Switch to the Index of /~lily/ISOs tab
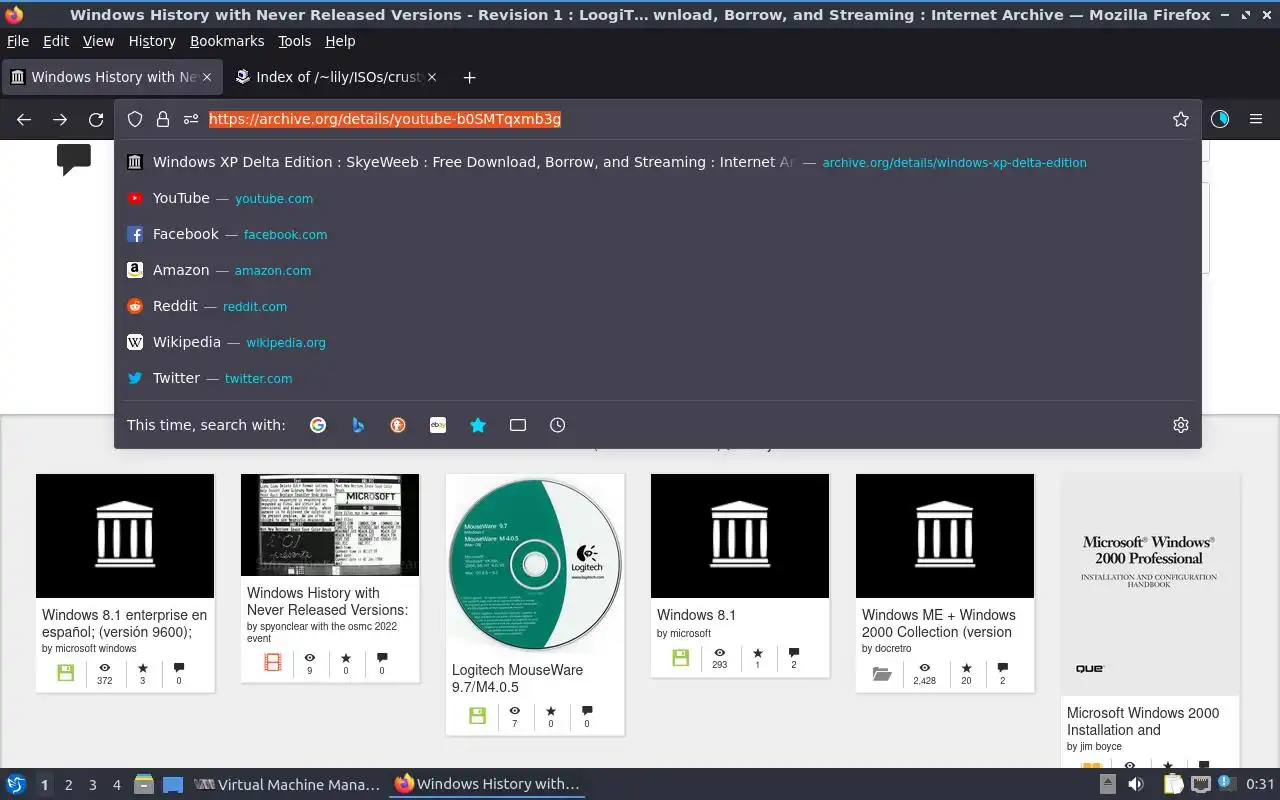This screenshot has width=1280, height=800. pos(336,77)
